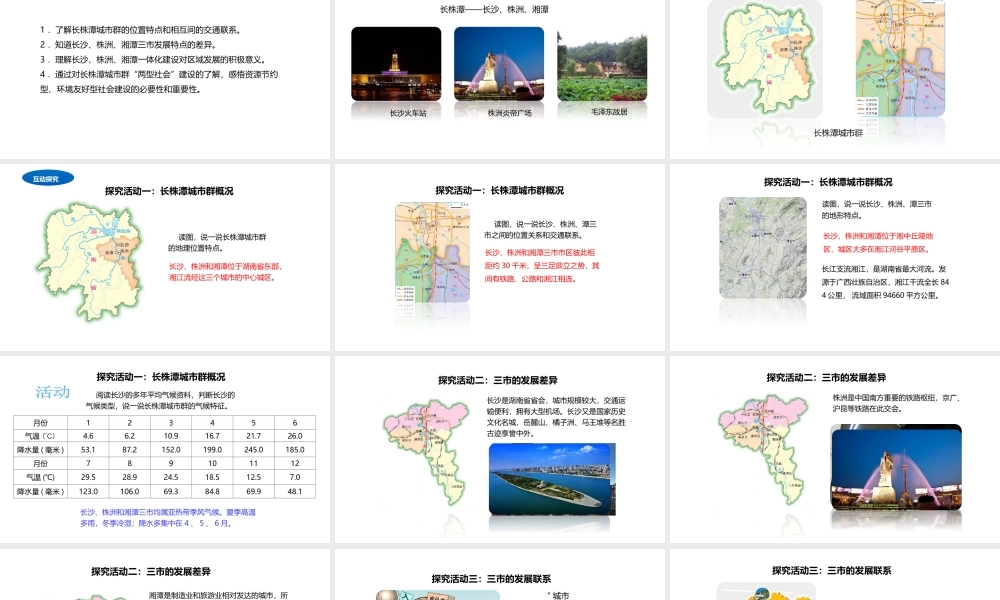Click the paragraph 长沙是湖南省省会，城市规模较大
Viewport: 1000px width, 600px height.
(x=556, y=417)
